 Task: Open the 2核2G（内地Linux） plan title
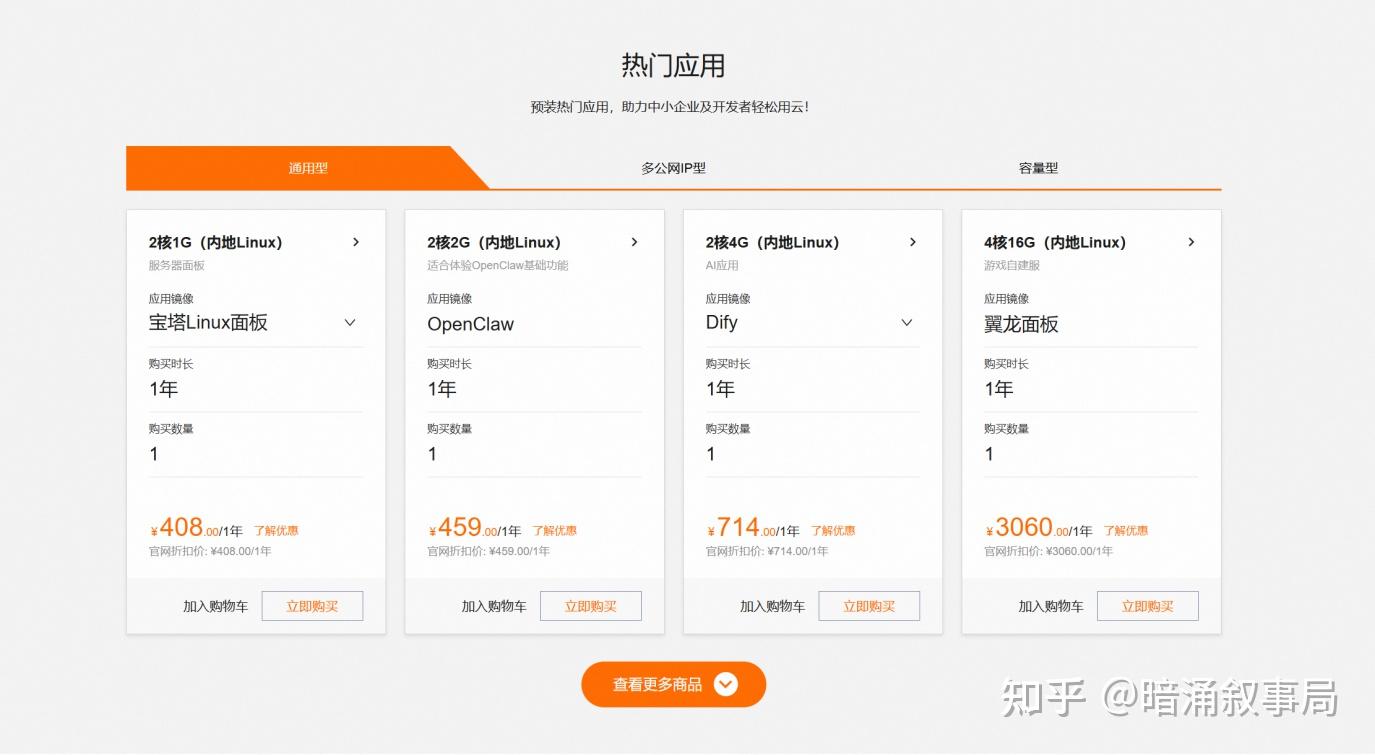coord(494,242)
